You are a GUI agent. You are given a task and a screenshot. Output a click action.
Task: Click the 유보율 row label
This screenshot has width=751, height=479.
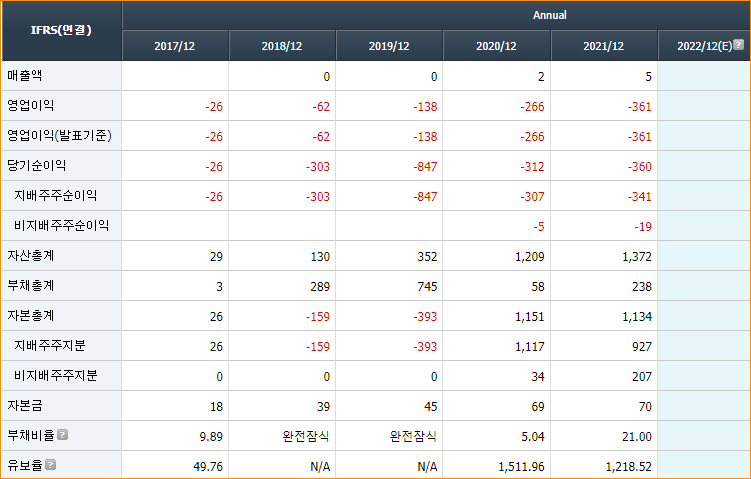point(24,465)
